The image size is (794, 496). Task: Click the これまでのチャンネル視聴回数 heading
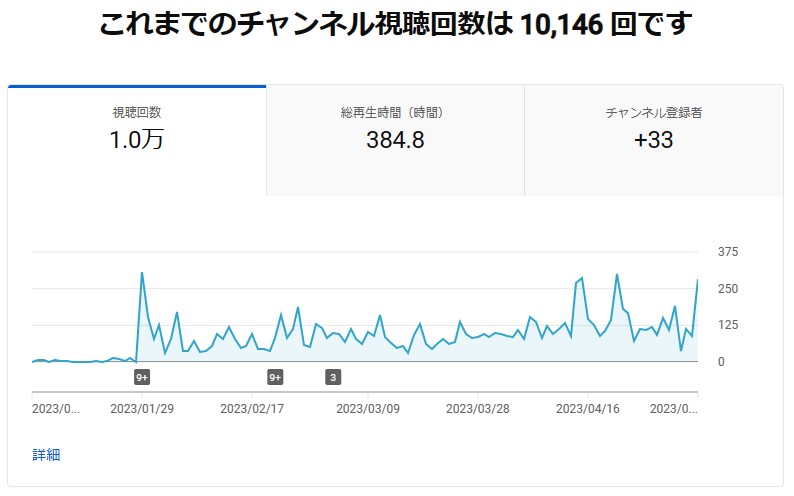[x=395, y=24]
